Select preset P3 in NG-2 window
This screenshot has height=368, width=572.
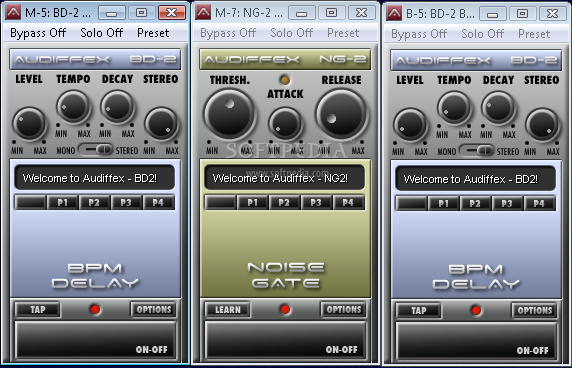pos(316,202)
